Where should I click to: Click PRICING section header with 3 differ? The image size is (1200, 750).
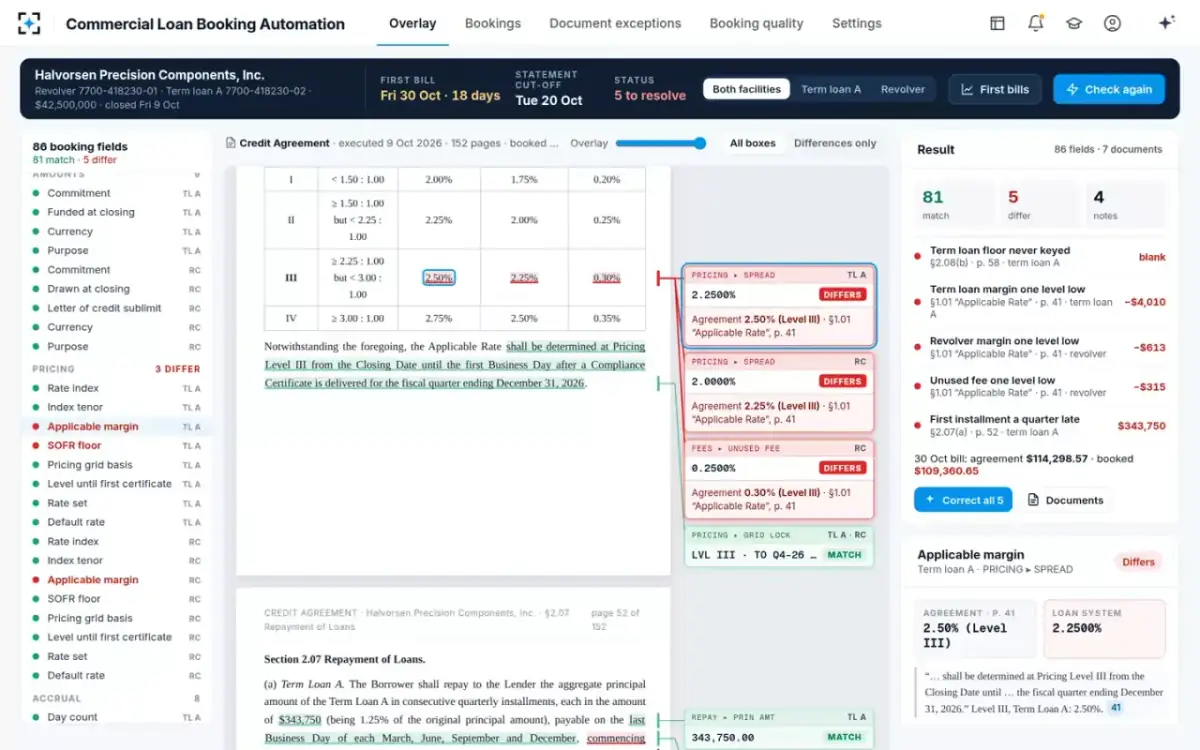(x=117, y=369)
